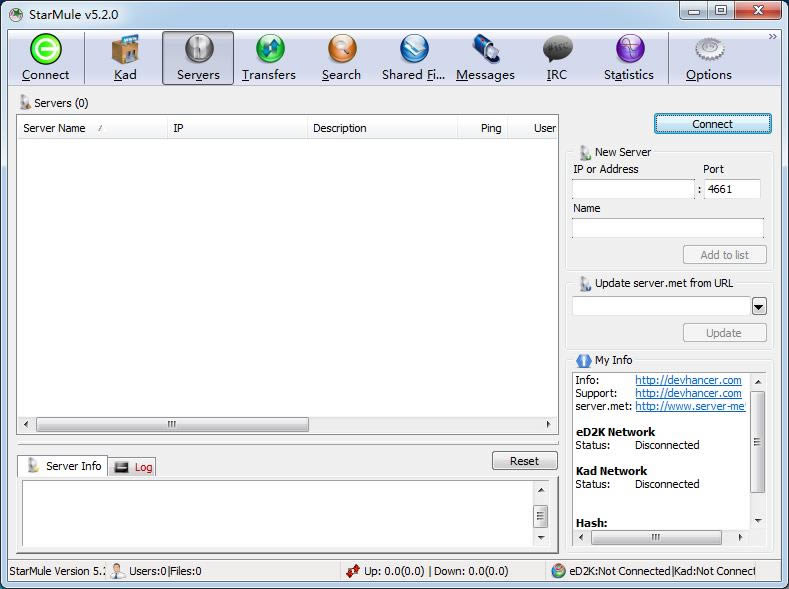
Task: Click the Connect button on the right
Action: click(713, 124)
